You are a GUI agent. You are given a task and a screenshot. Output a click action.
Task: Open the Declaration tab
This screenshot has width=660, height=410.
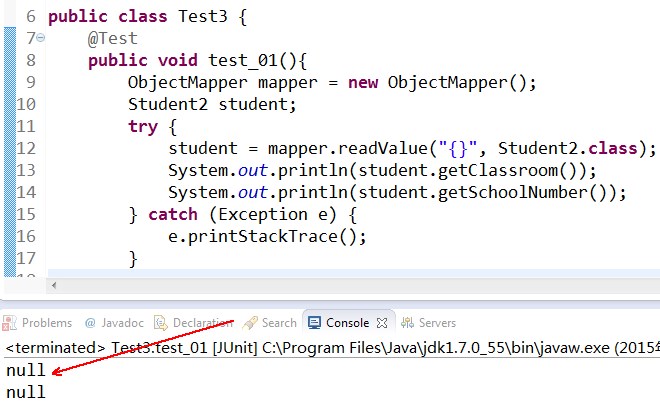coord(194,323)
